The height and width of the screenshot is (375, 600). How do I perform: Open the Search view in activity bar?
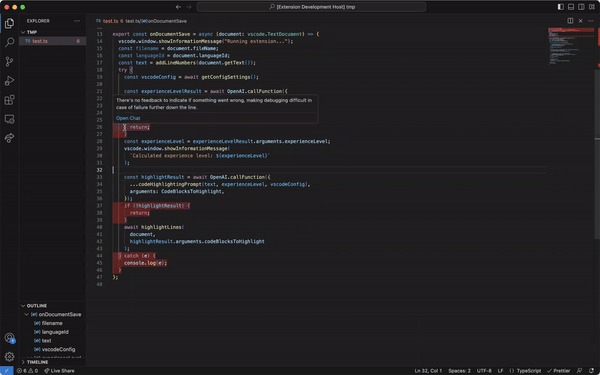coord(9,42)
